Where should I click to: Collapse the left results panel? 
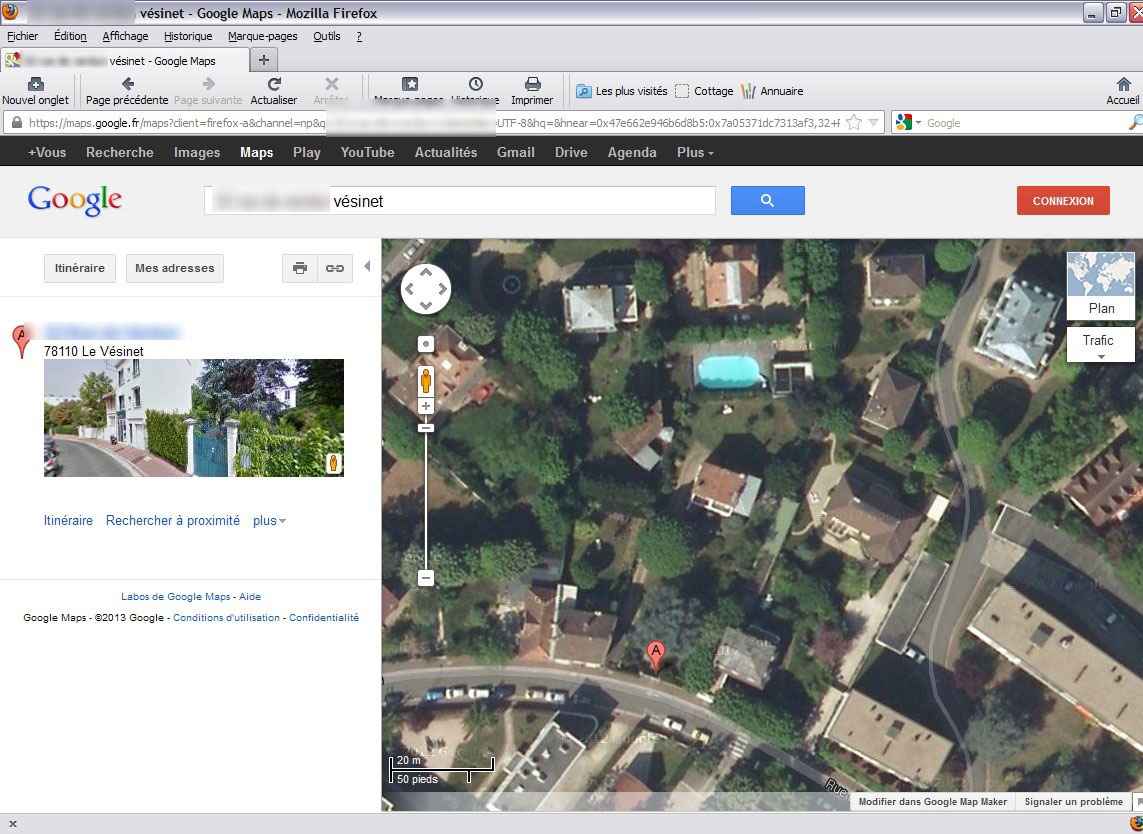pos(367,266)
